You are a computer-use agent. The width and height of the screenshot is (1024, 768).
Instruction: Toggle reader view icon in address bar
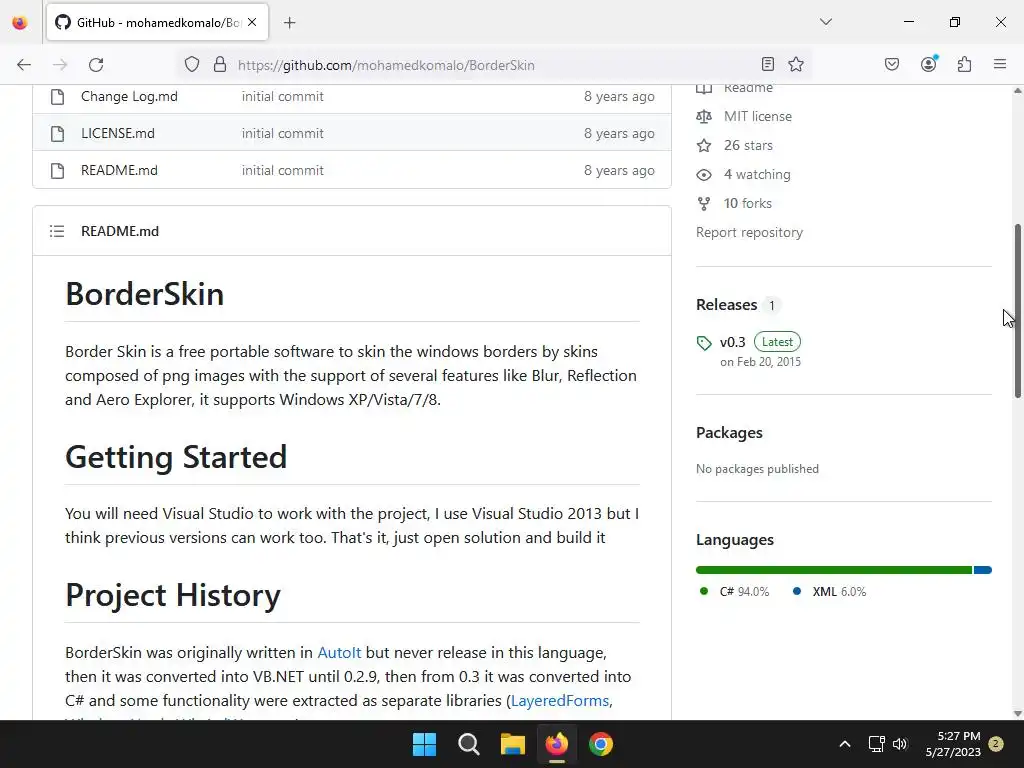pyautogui.click(x=768, y=64)
